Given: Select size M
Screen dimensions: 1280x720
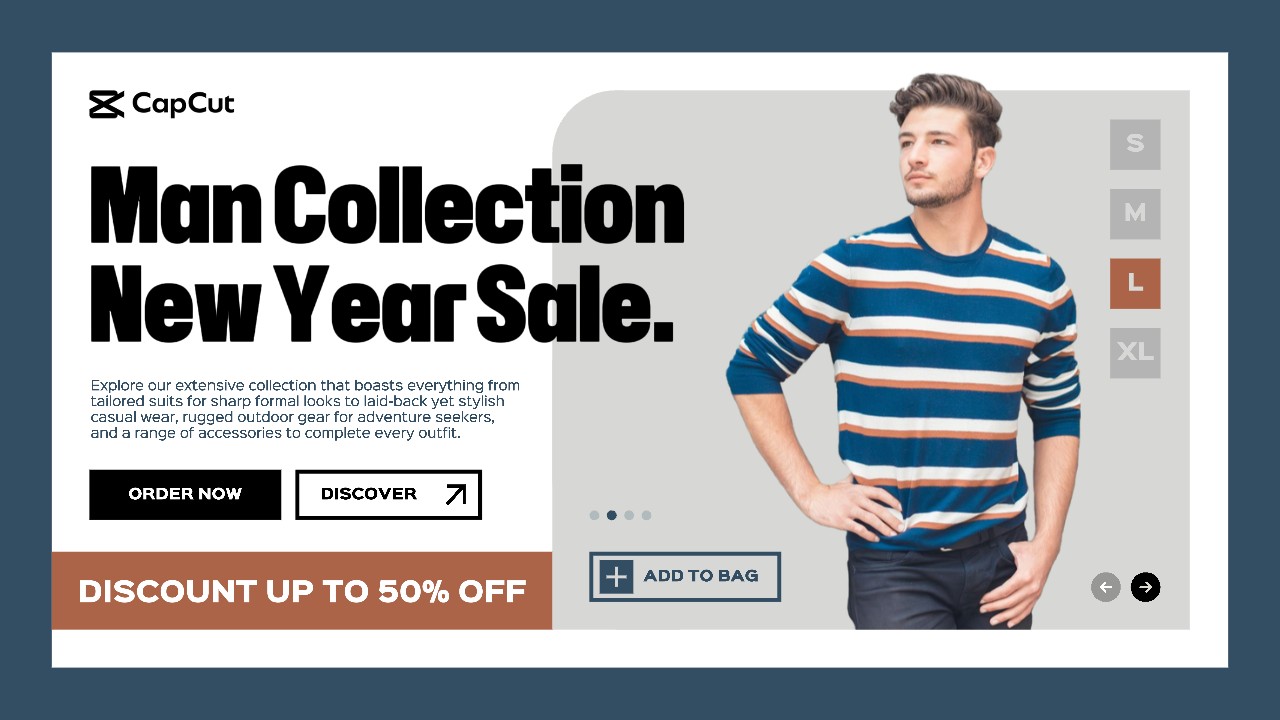Looking at the screenshot, I should pyautogui.click(x=1135, y=214).
